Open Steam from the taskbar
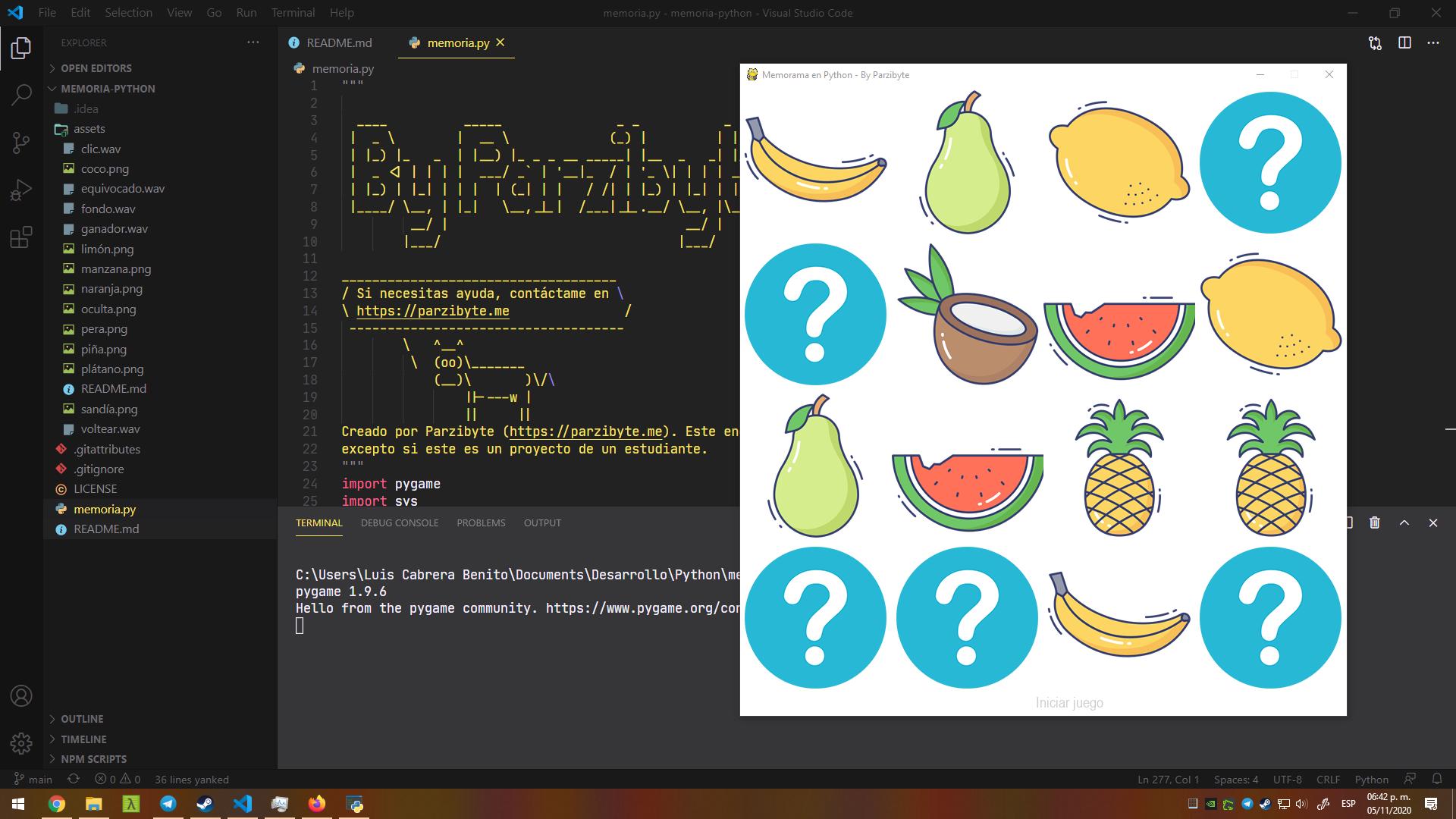This screenshot has height=819, width=1456. click(x=205, y=804)
